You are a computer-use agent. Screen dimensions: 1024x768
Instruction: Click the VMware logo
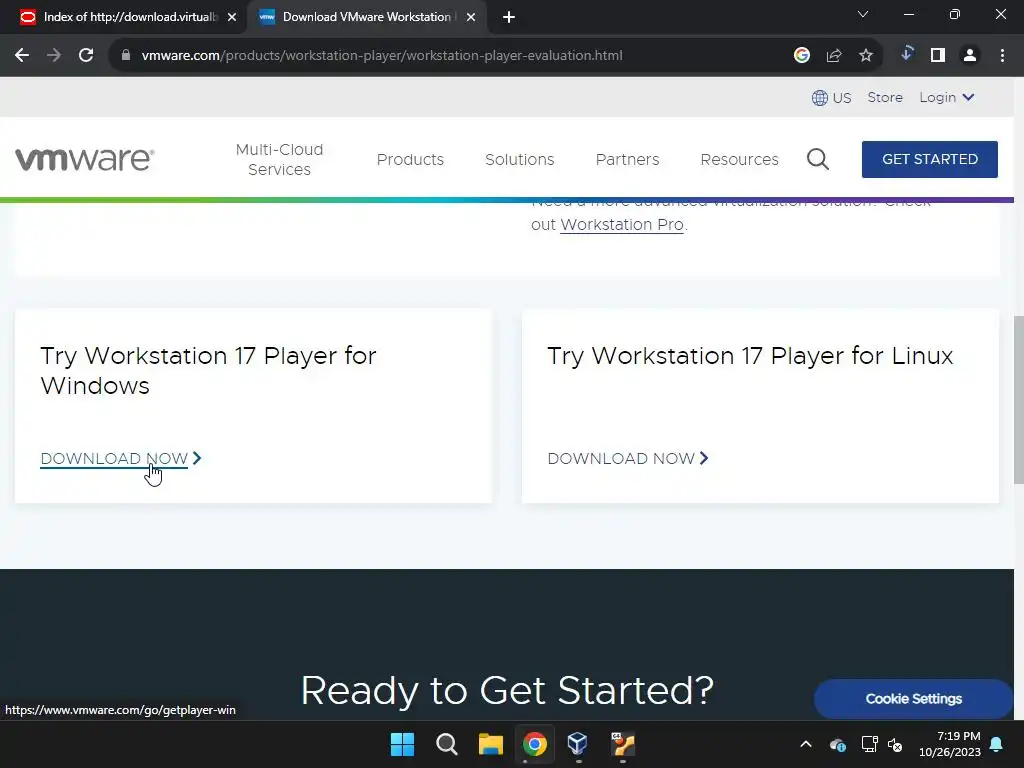click(x=84, y=159)
